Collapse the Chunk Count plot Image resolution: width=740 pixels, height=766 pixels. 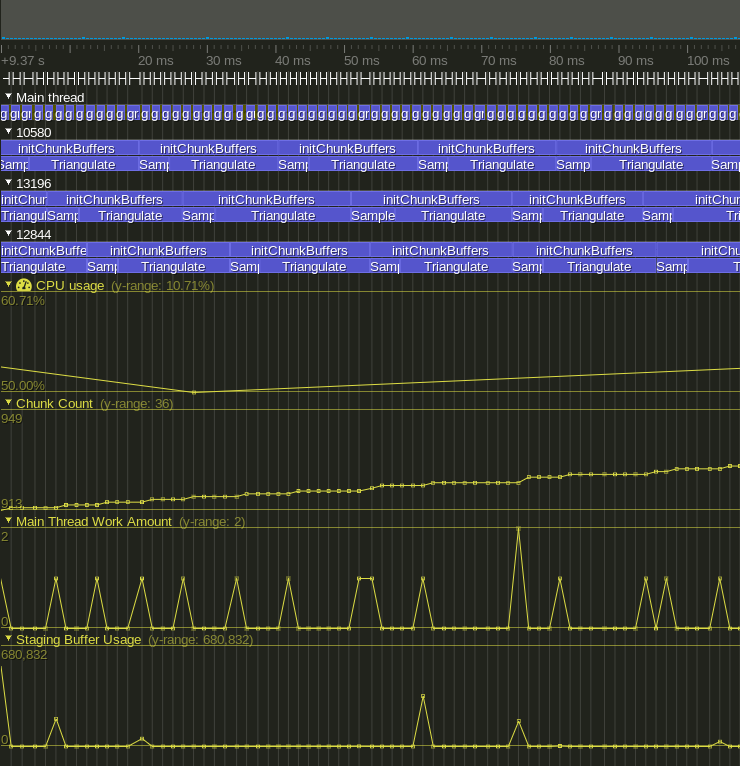click(8, 403)
